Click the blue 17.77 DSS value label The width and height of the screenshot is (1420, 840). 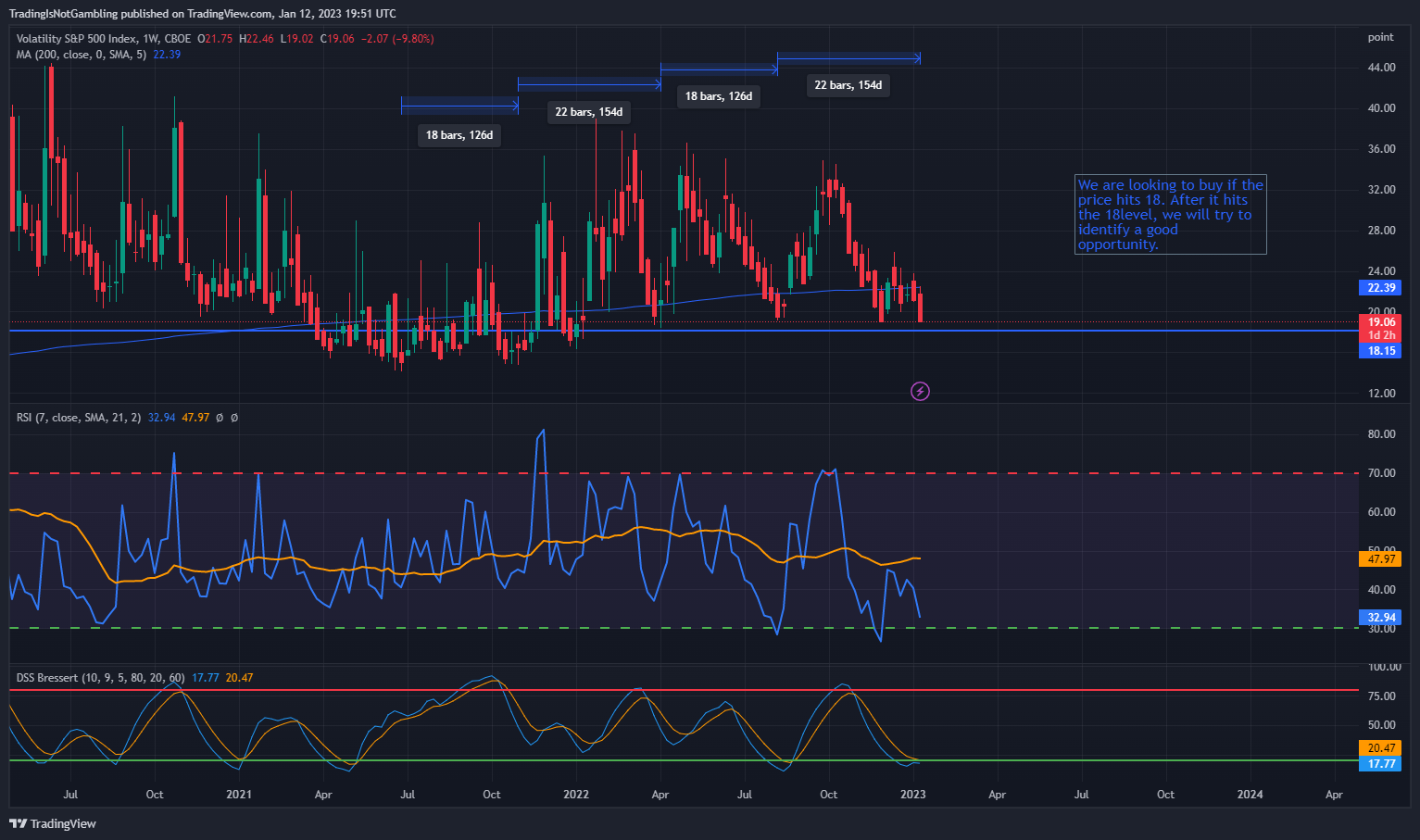pyautogui.click(x=1380, y=764)
